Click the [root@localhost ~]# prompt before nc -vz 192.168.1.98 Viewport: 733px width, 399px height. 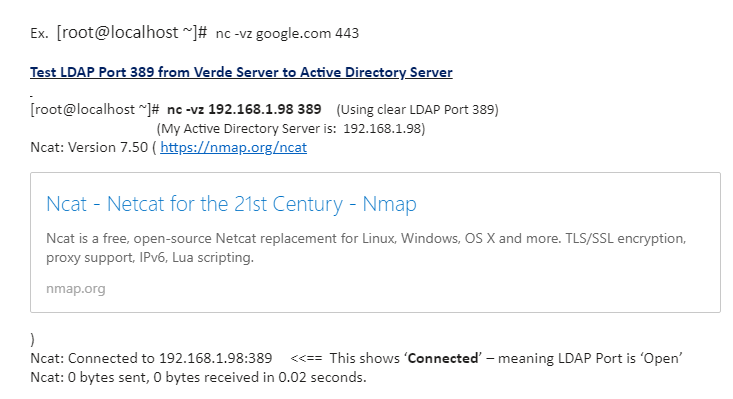tap(95, 110)
